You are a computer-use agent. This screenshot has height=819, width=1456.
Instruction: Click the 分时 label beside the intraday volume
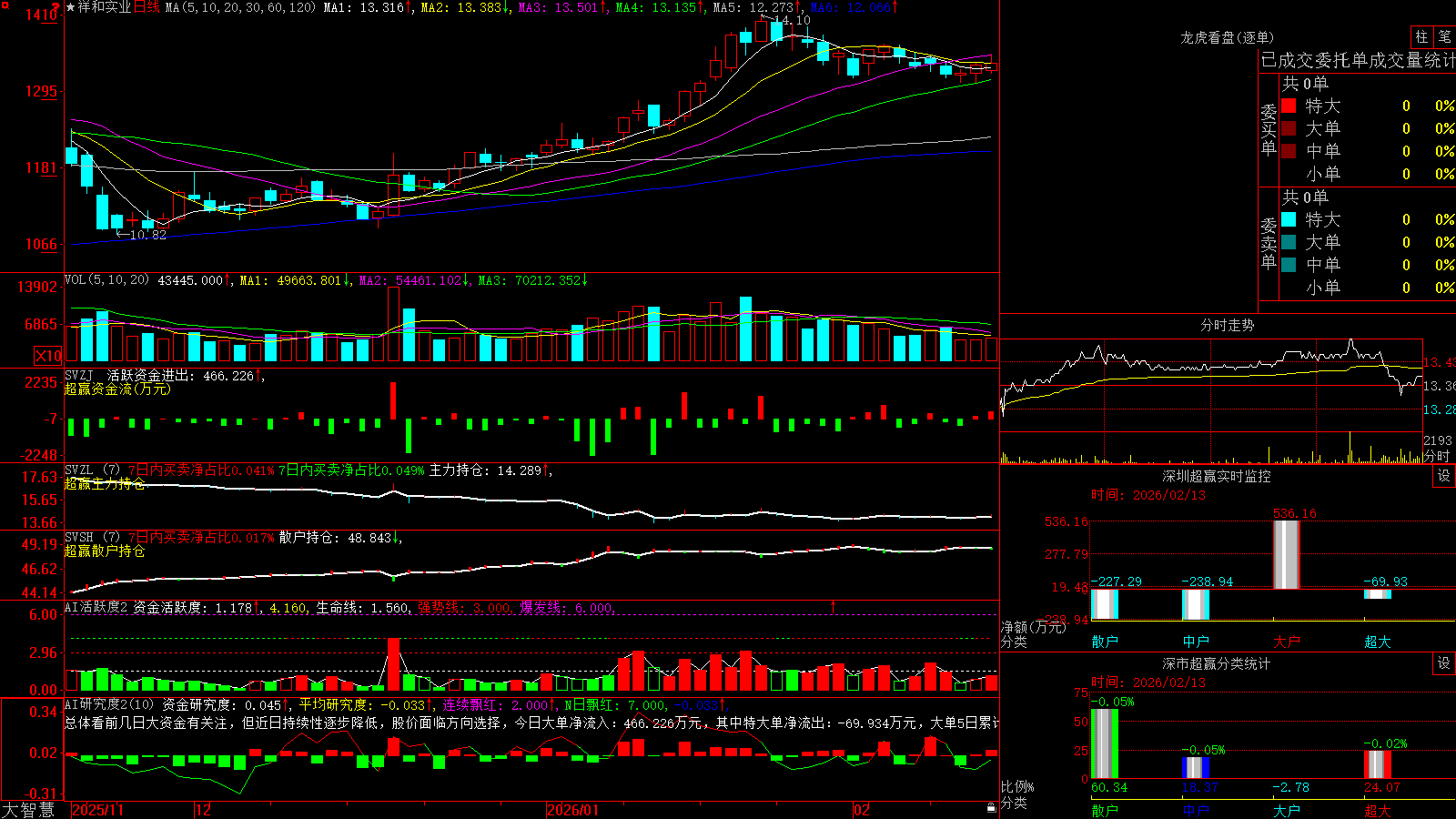pyautogui.click(x=1437, y=456)
